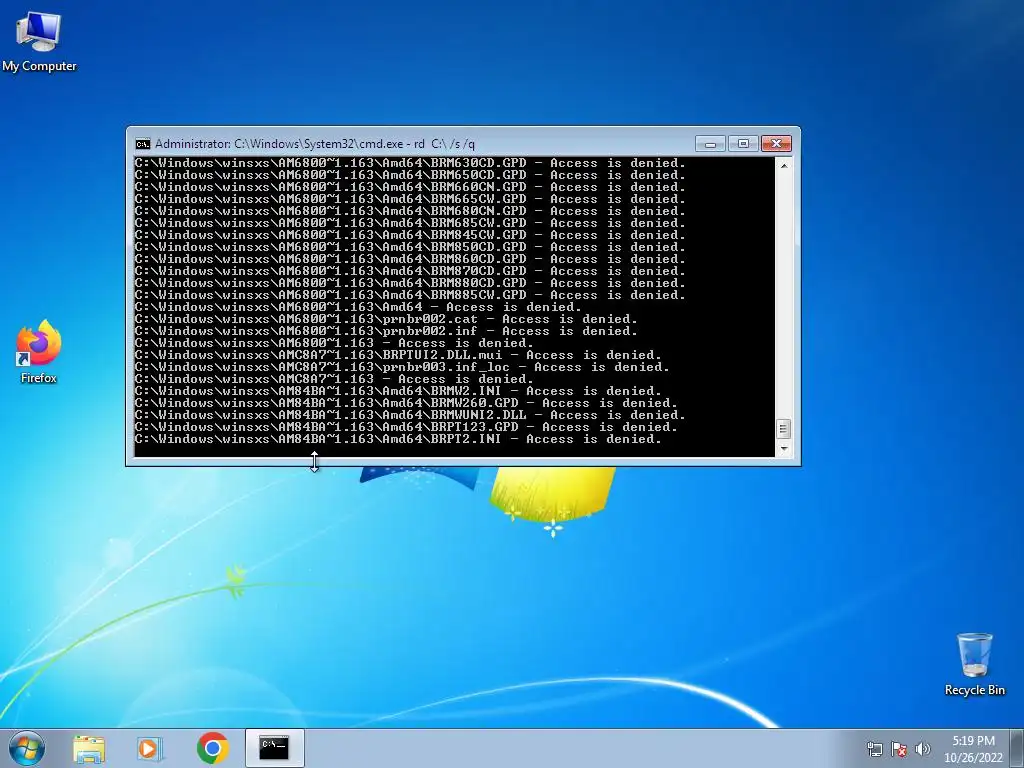Click the scrollbar down arrow in cmd
Image resolution: width=1024 pixels, height=768 pixels.
784,449
